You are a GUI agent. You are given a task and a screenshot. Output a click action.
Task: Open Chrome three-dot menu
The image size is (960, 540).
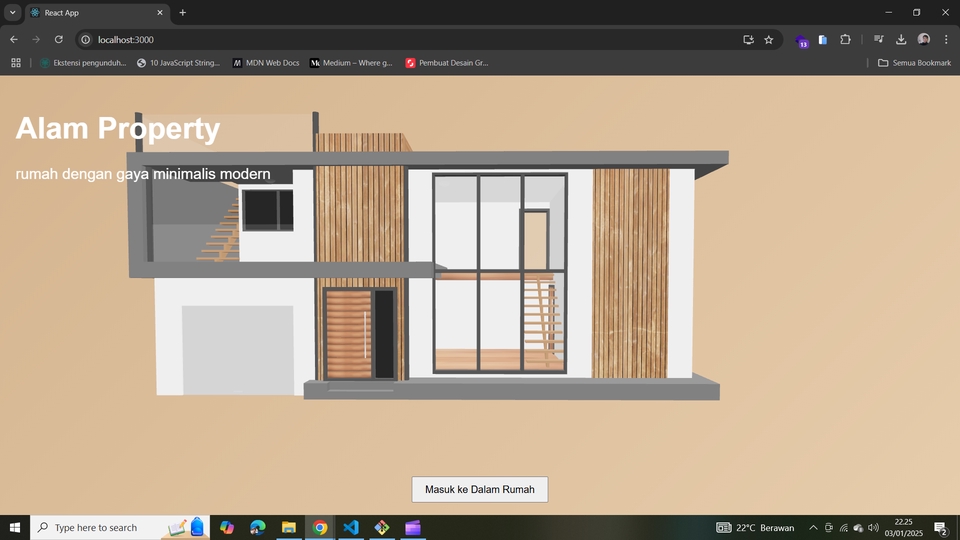click(x=946, y=40)
